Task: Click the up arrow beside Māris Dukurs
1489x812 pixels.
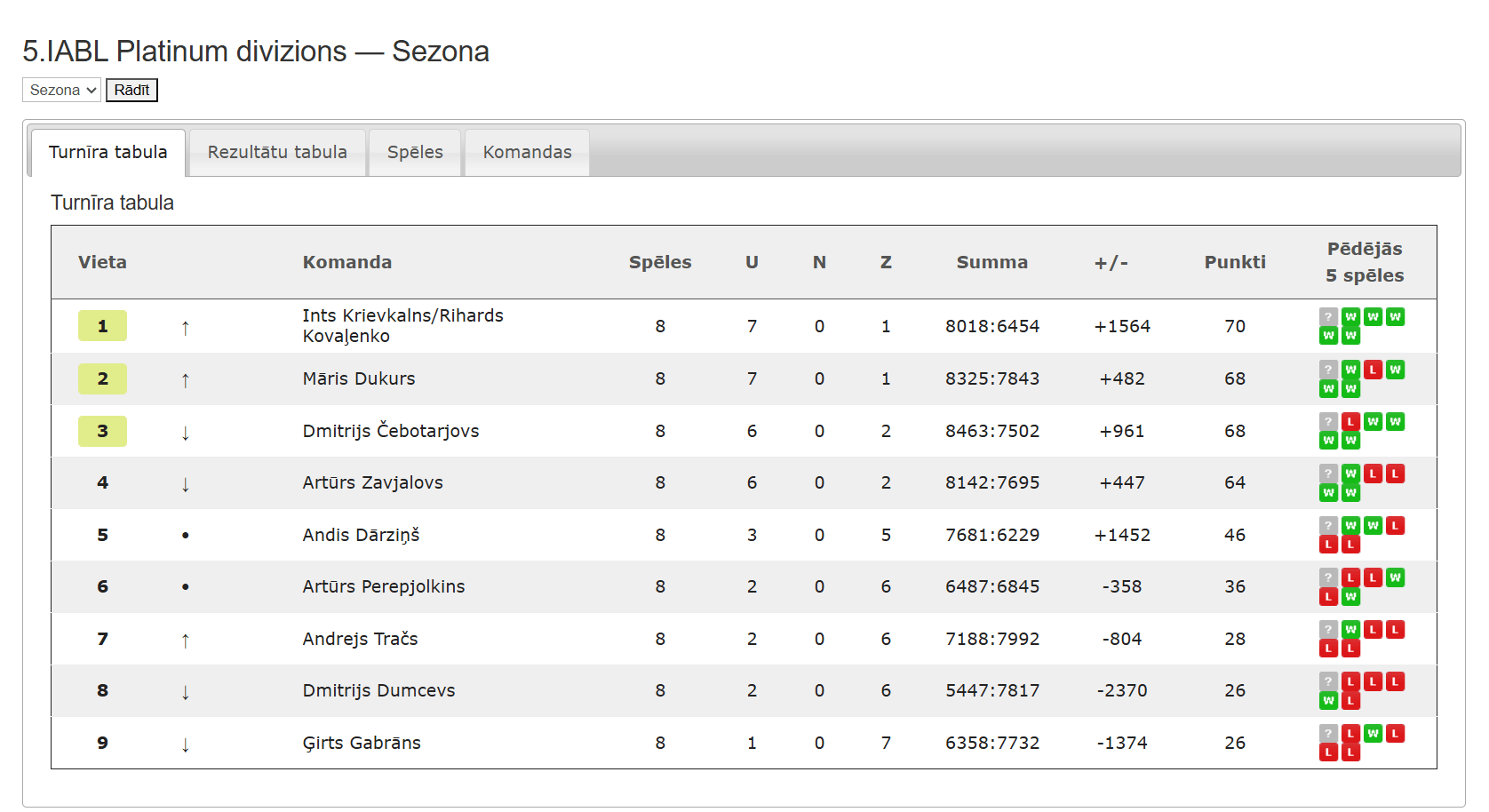Action: pos(185,380)
